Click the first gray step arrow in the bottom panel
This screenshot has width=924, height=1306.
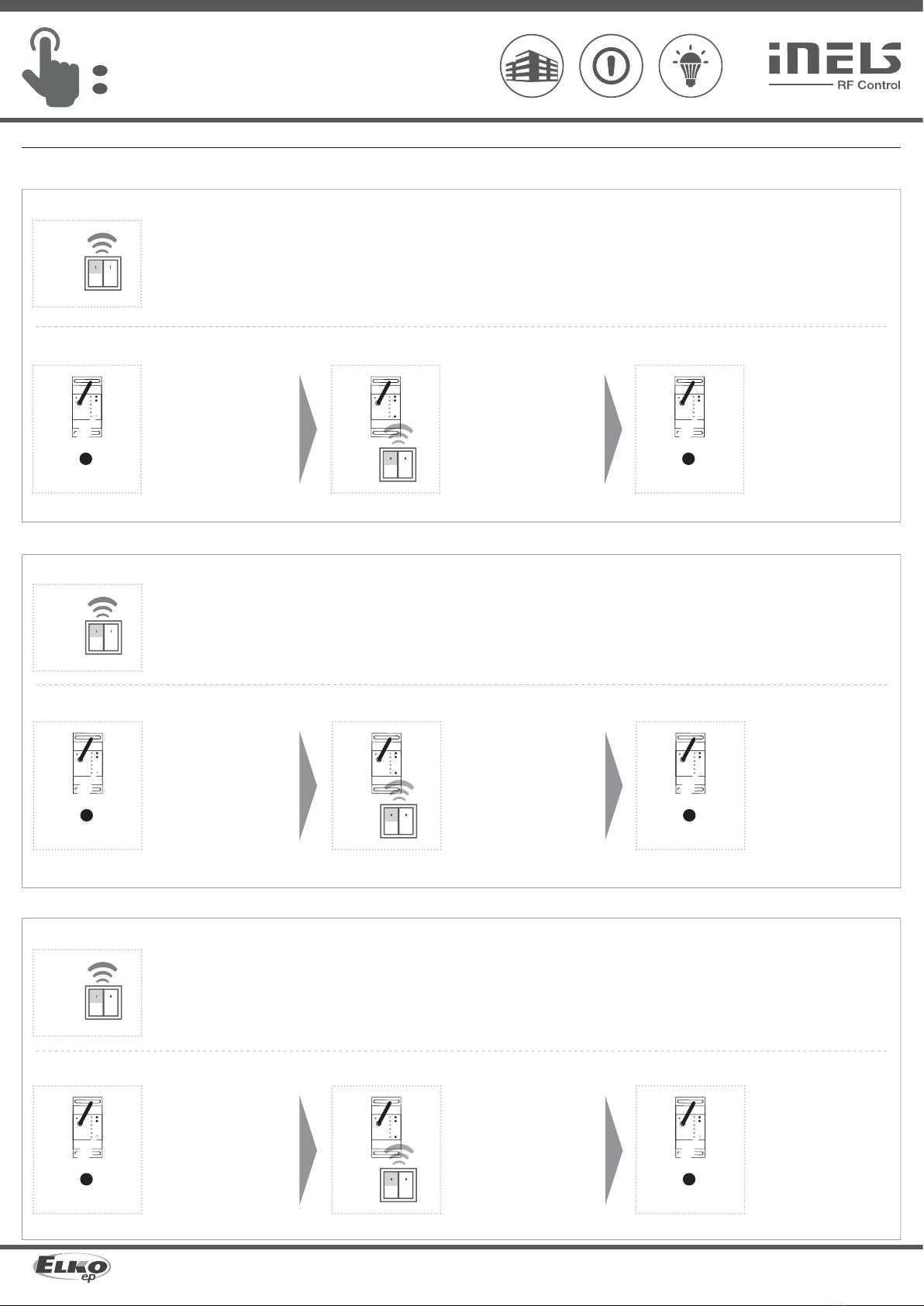click(x=309, y=1150)
